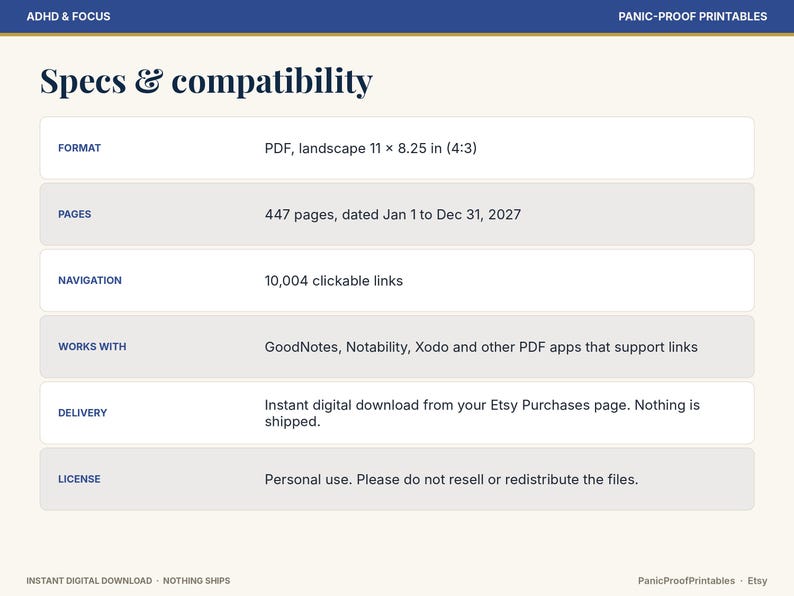This screenshot has width=794, height=596.
Task: Click the Personal use license text
Action: click(x=451, y=479)
